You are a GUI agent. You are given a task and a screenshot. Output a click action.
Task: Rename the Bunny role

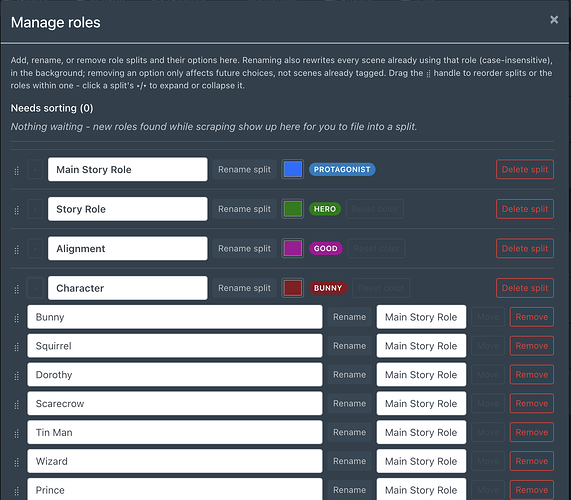(349, 317)
